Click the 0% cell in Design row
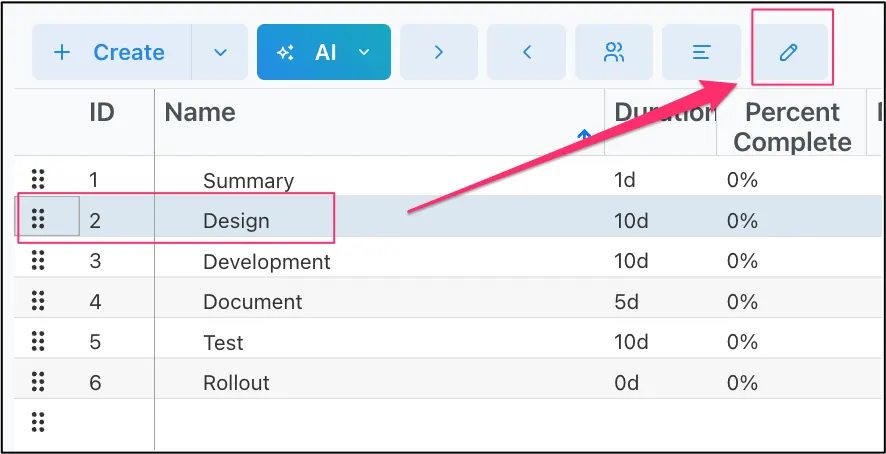 coord(742,220)
